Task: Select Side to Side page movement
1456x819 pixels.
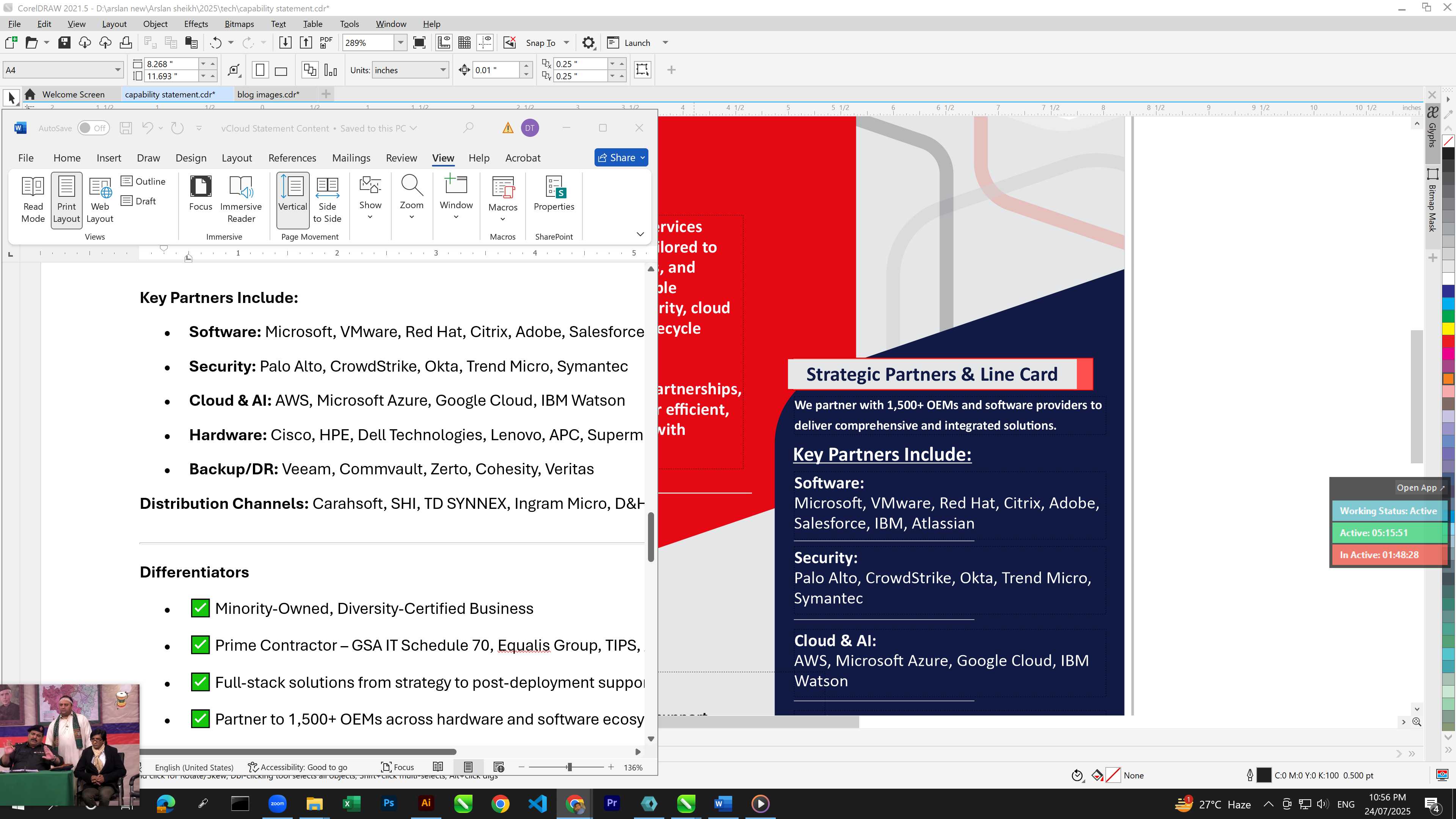Action: [x=327, y=199]
